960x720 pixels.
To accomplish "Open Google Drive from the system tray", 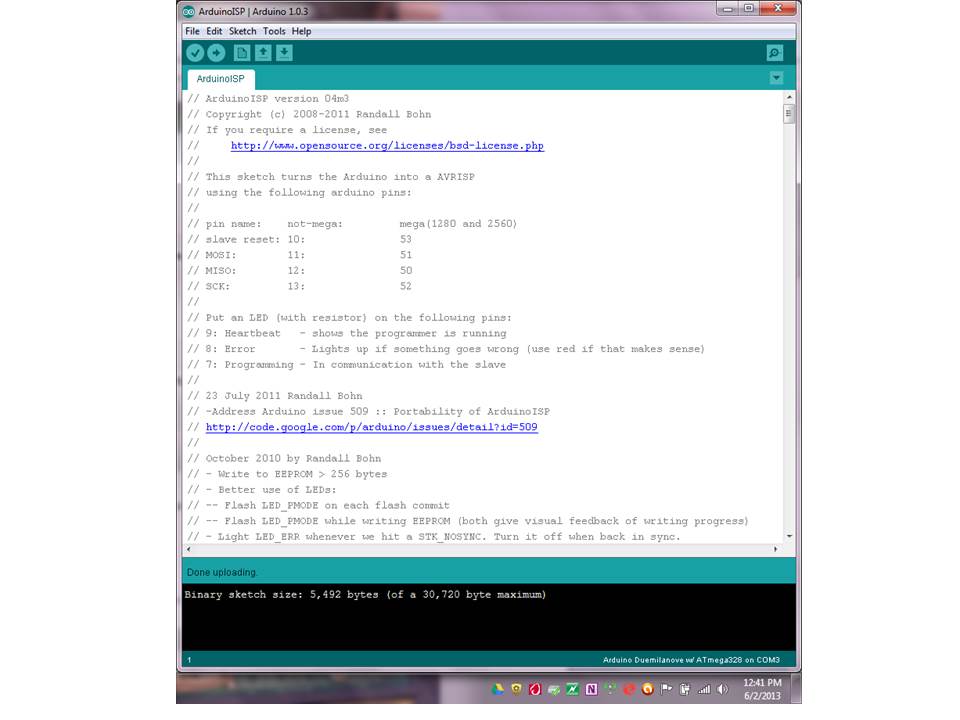I will point(497,689).
